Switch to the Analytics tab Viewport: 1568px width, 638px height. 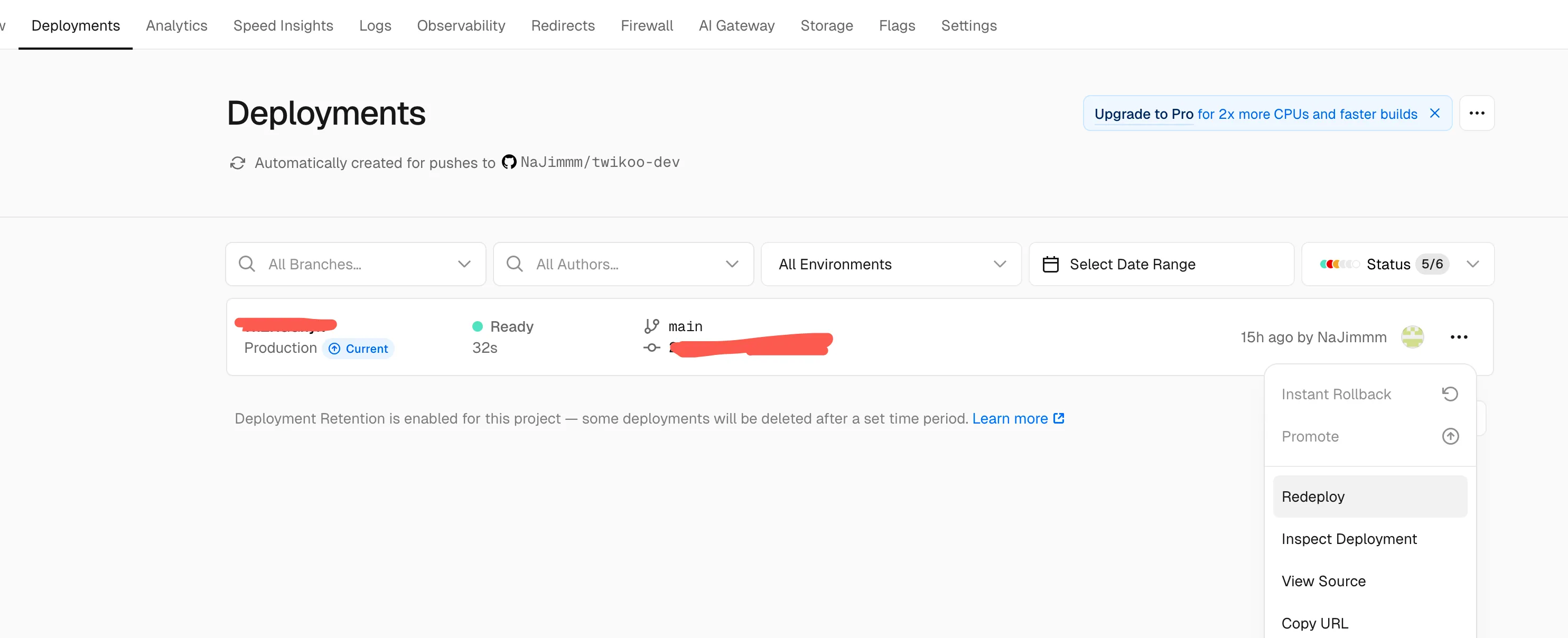pyautogui.click(x=176, y=25)
